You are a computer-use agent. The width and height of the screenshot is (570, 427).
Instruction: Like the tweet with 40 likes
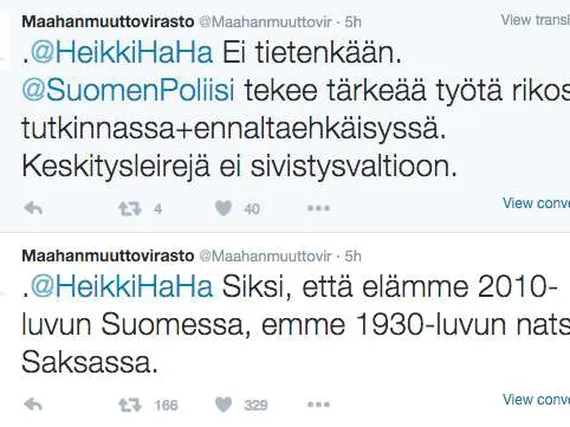(x=223, y=209)
